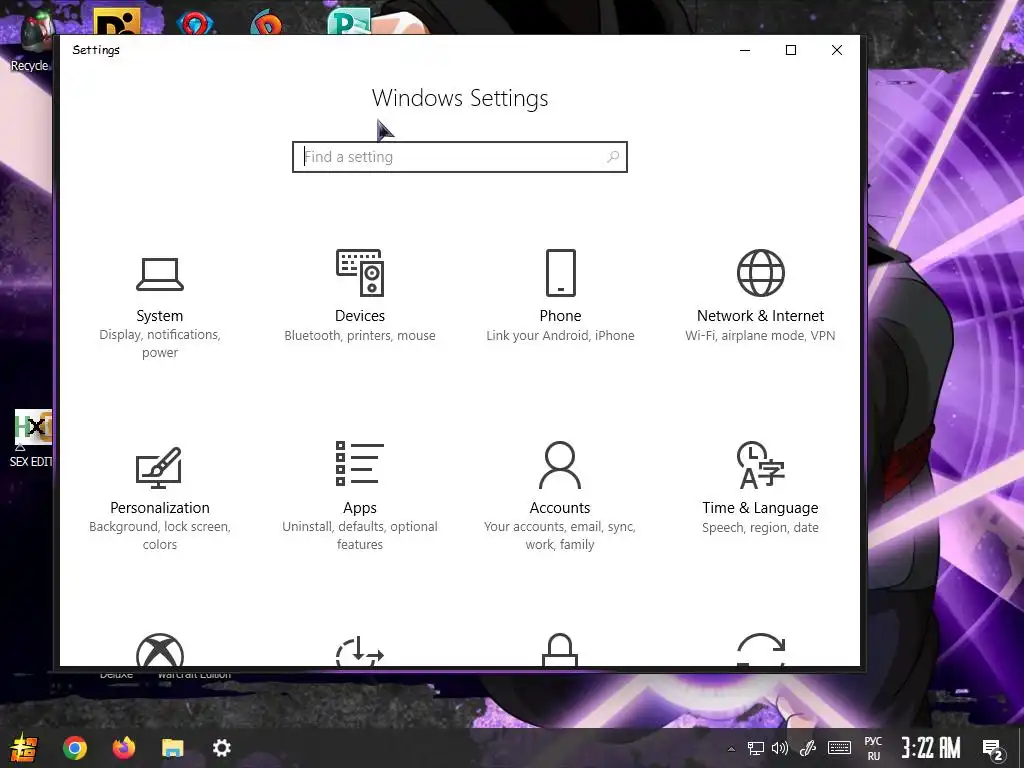
Task: Open the Action Center notifications icon
Action: click(993, 749)
